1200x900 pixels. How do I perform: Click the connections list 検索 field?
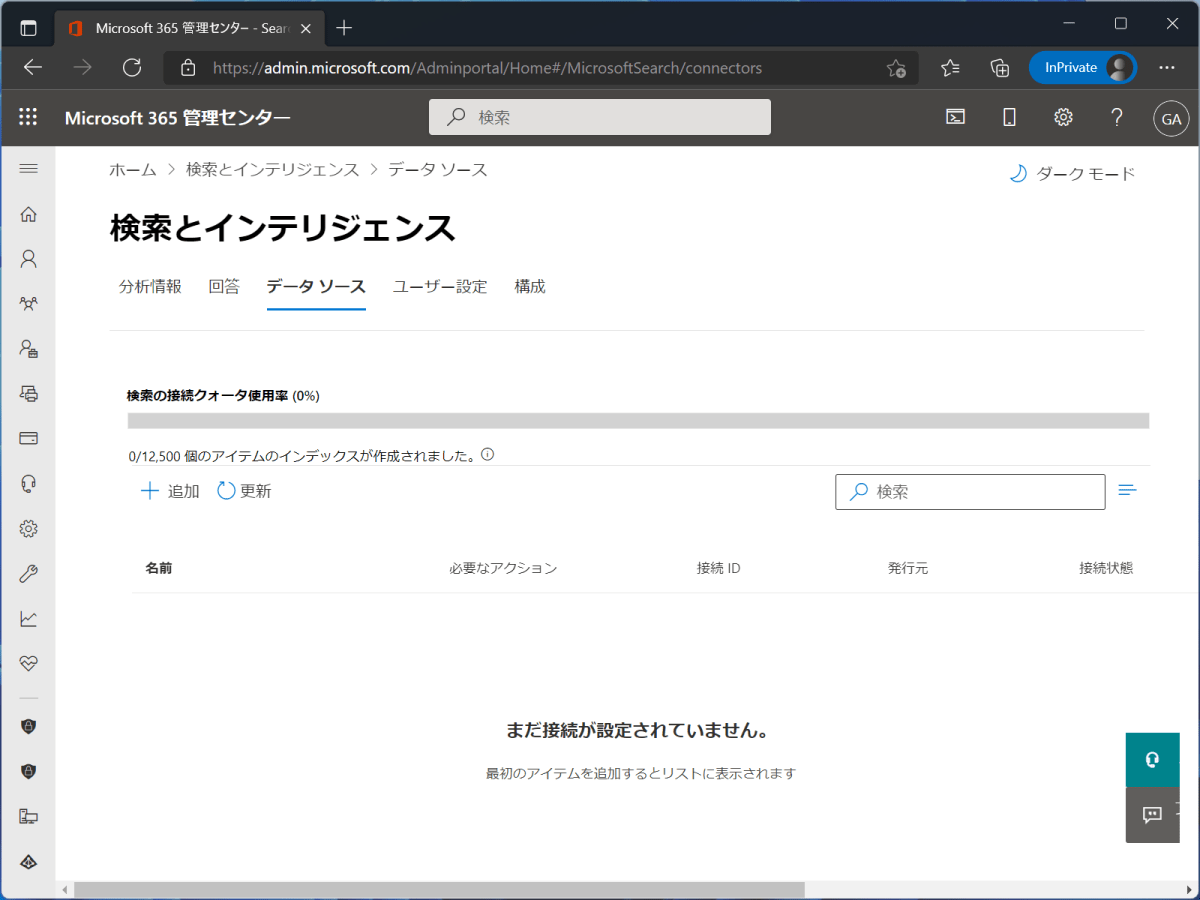click(970, 492)
